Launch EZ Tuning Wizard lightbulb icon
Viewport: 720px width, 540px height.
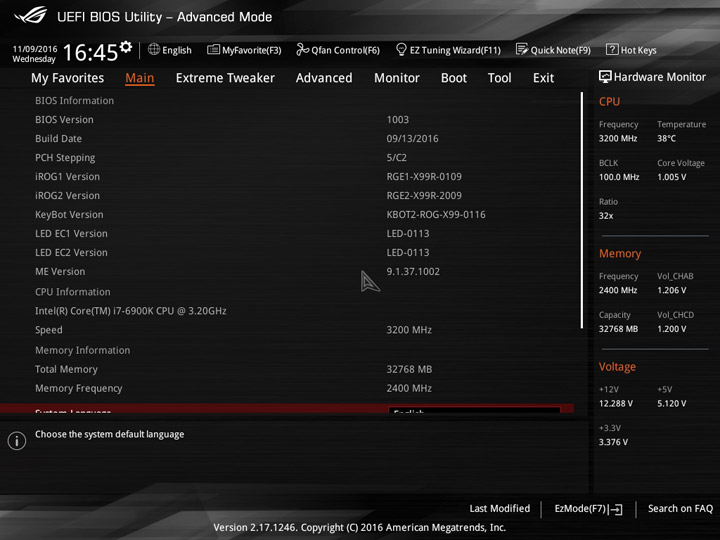pyautogui.click(x=401, y=49)
